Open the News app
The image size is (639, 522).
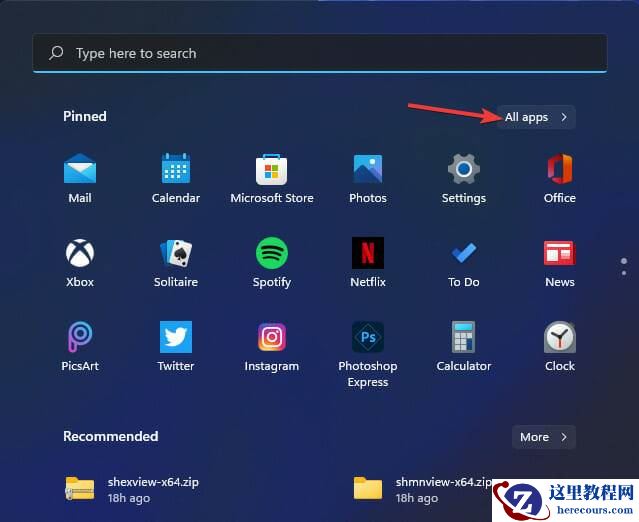click(x=560, y=263)
